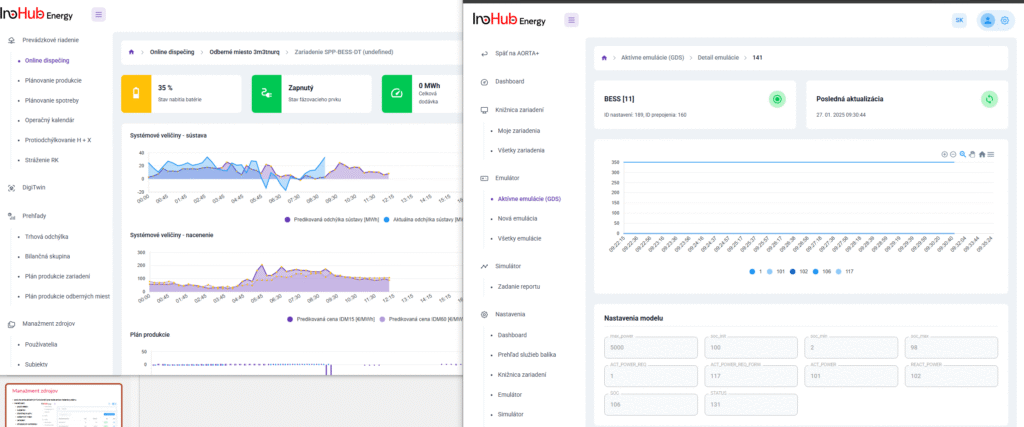The image size is (1024, 427).
Task: Expand the Simulátor sidebar section
Action: click(x=512, y=266)
